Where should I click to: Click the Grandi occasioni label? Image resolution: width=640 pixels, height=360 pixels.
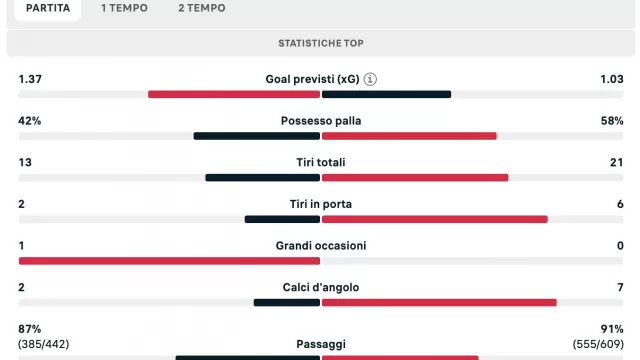tap(321, 246)
